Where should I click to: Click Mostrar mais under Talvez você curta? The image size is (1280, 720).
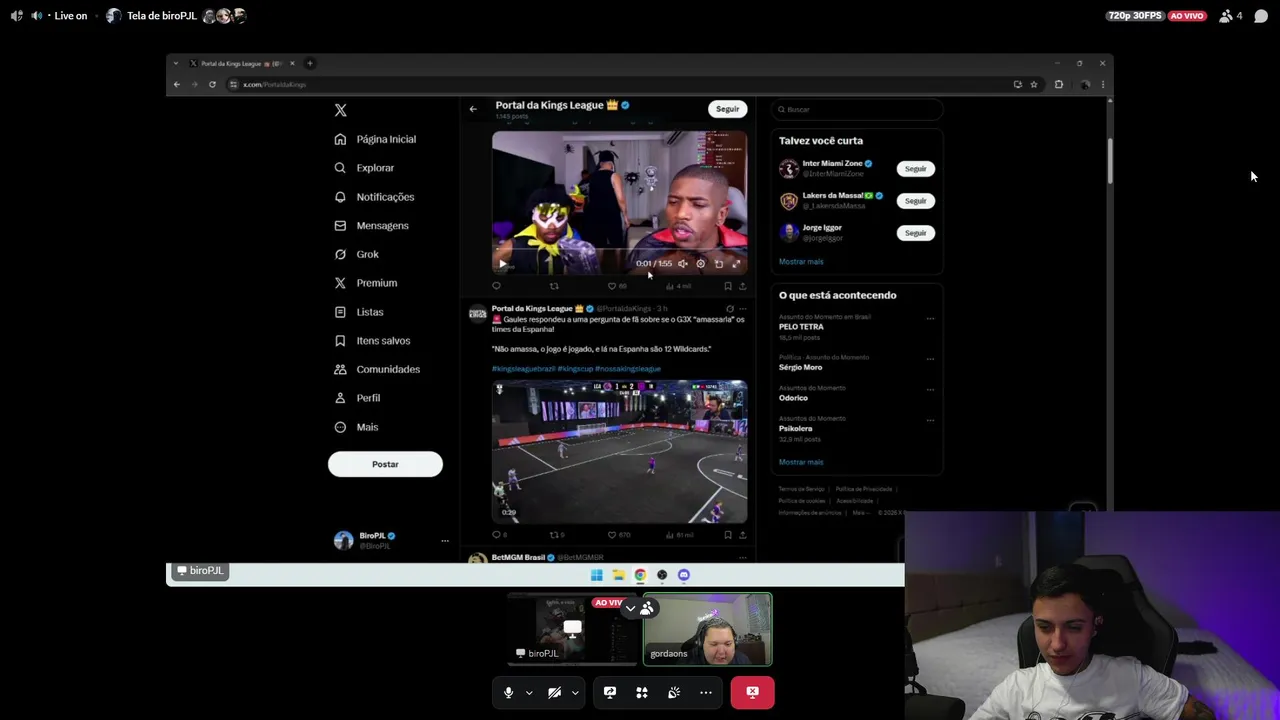(x=801, y=262)
